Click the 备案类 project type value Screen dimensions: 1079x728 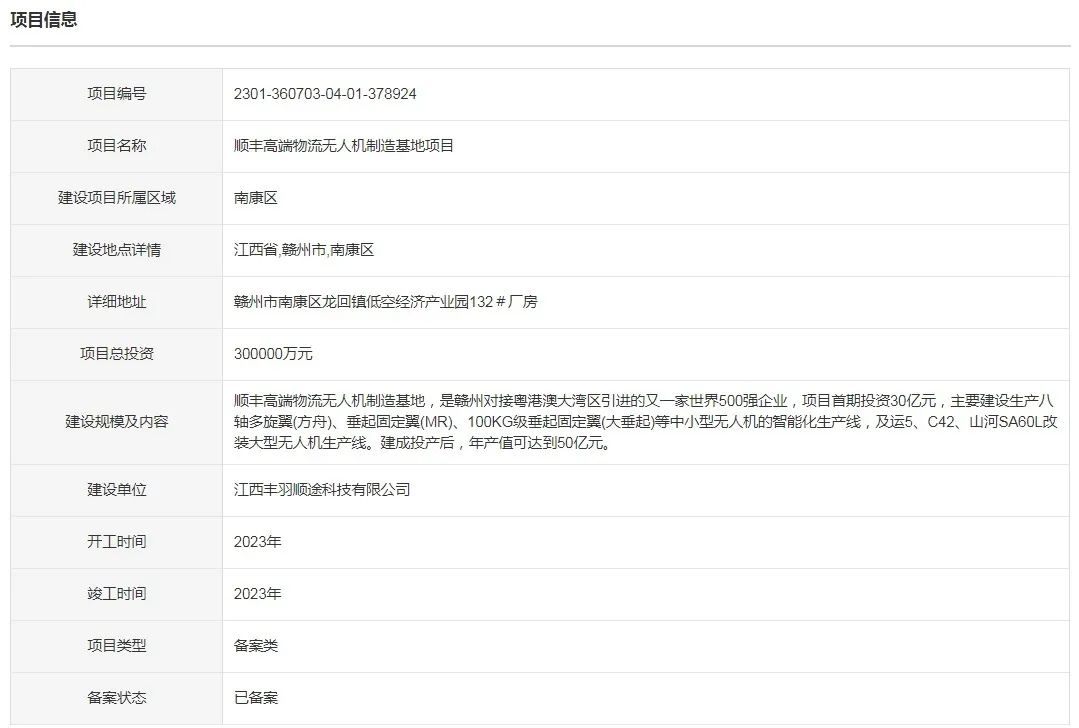point(255,646)
